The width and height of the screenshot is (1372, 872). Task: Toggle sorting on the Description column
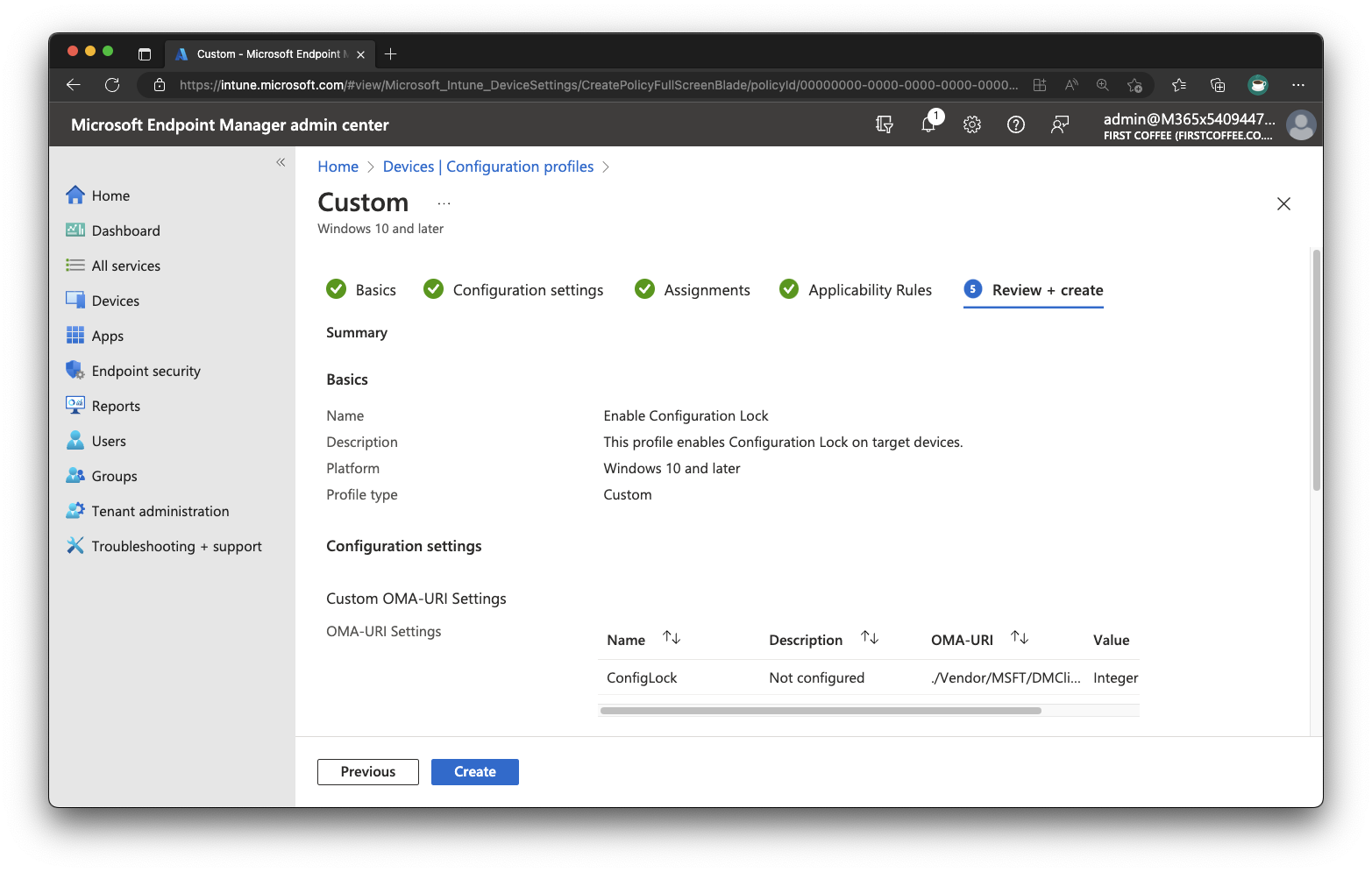(x=870, y=637)
